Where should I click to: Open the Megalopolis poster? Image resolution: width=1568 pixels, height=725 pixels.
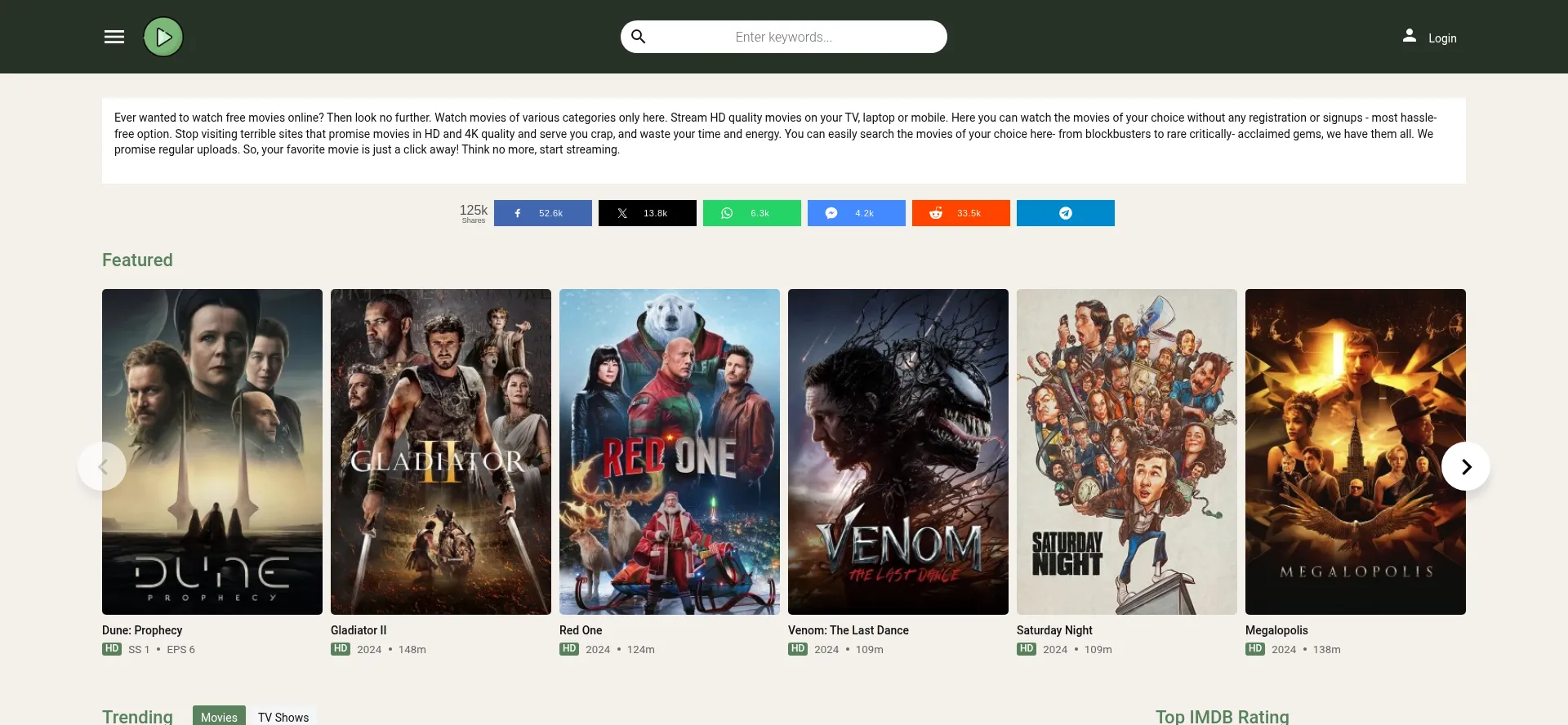[1356, 451]
